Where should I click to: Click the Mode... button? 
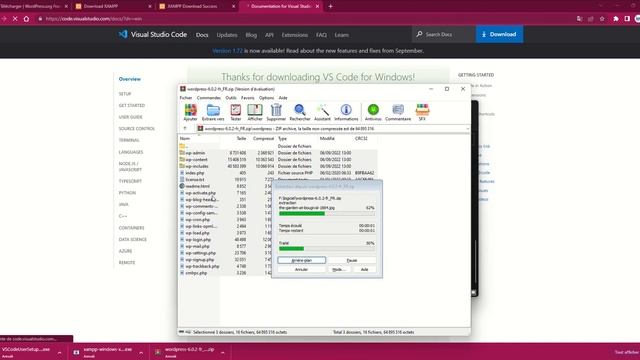(x=339, y=269)
